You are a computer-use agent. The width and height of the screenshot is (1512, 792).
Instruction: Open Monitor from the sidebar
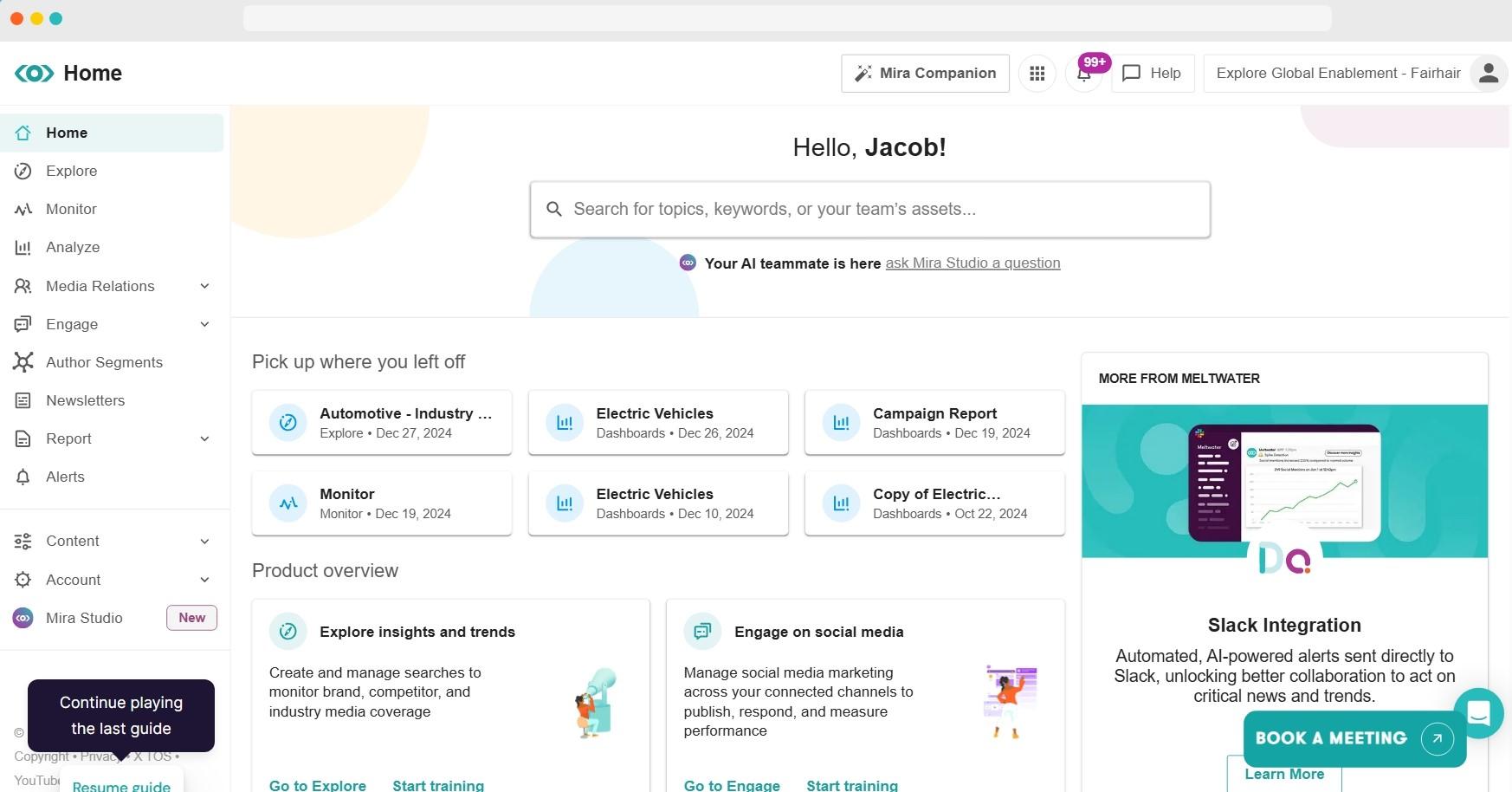(x=112, y=209)
